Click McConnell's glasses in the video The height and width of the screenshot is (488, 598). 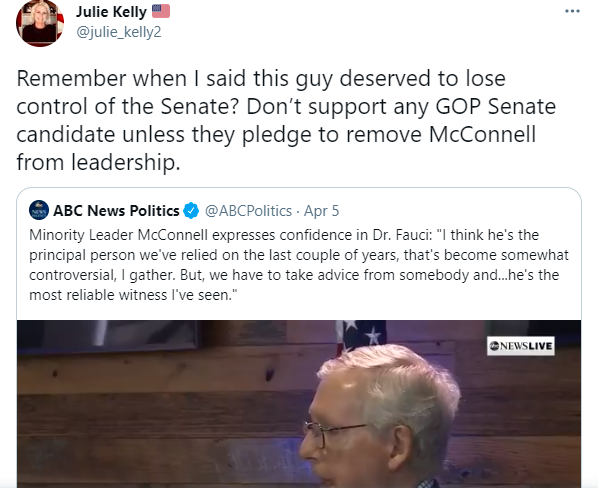point(334,432)
